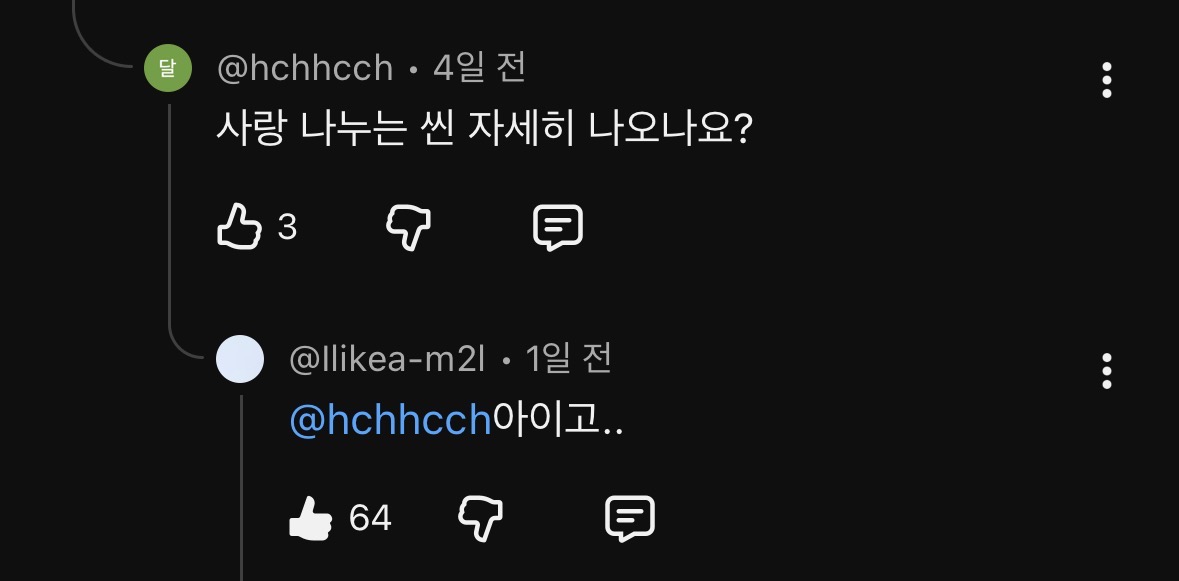Screen dimensions: 1179x581
Task: Click the like count 64
Action: point(370,518)
